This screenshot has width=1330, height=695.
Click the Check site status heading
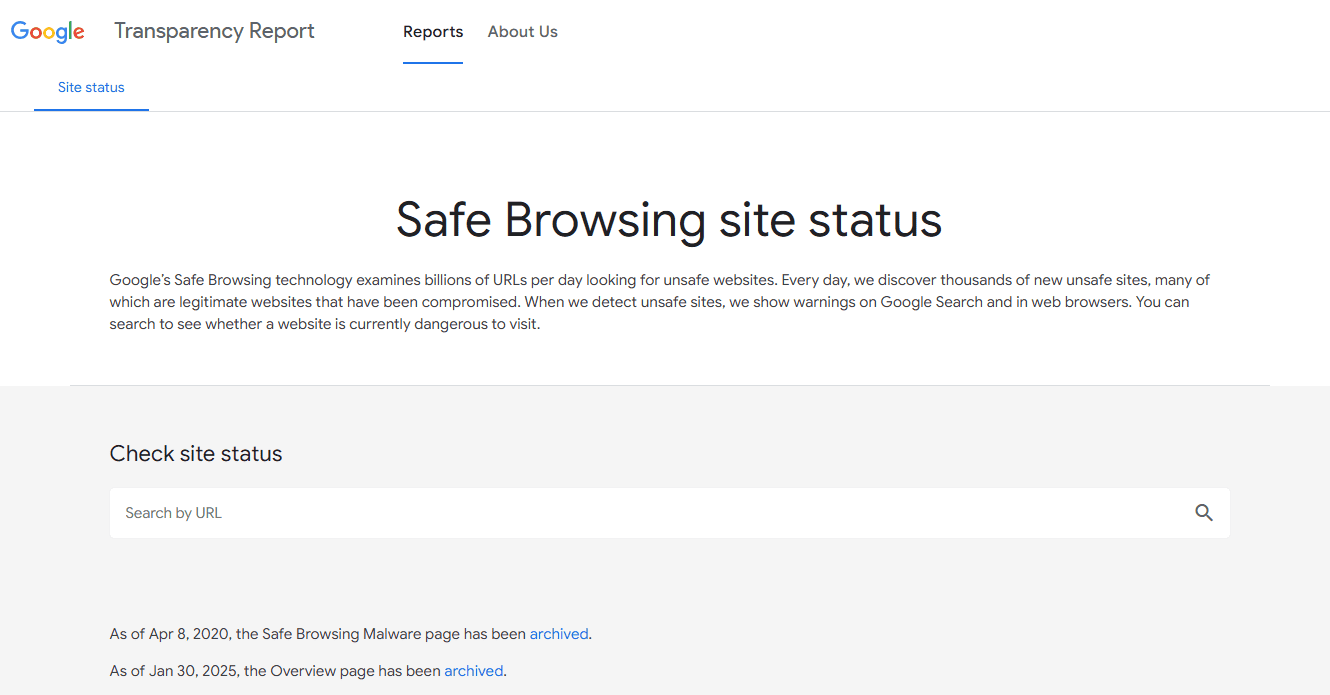coord(196,453)
